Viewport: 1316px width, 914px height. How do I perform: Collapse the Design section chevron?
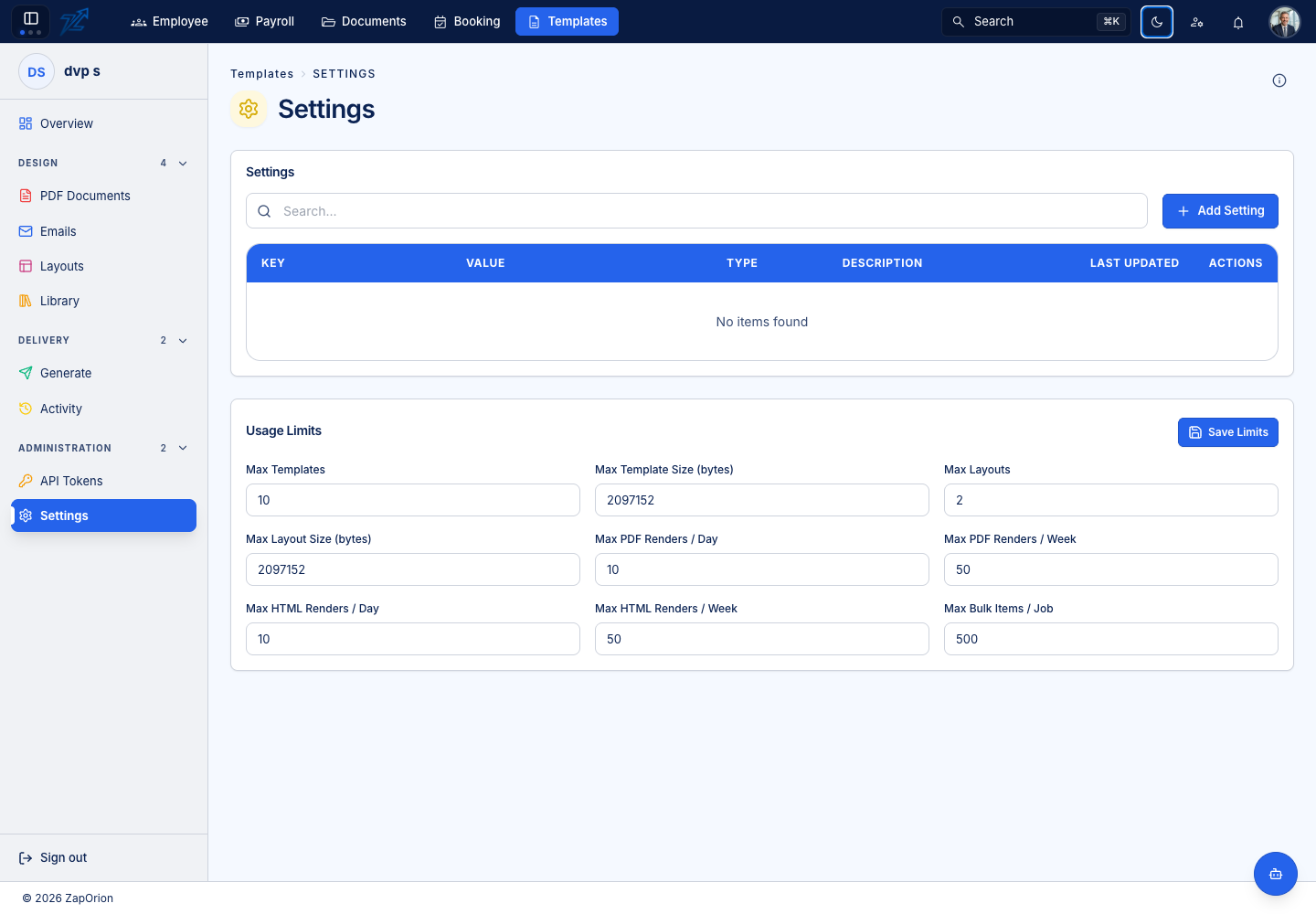(183, 164)
